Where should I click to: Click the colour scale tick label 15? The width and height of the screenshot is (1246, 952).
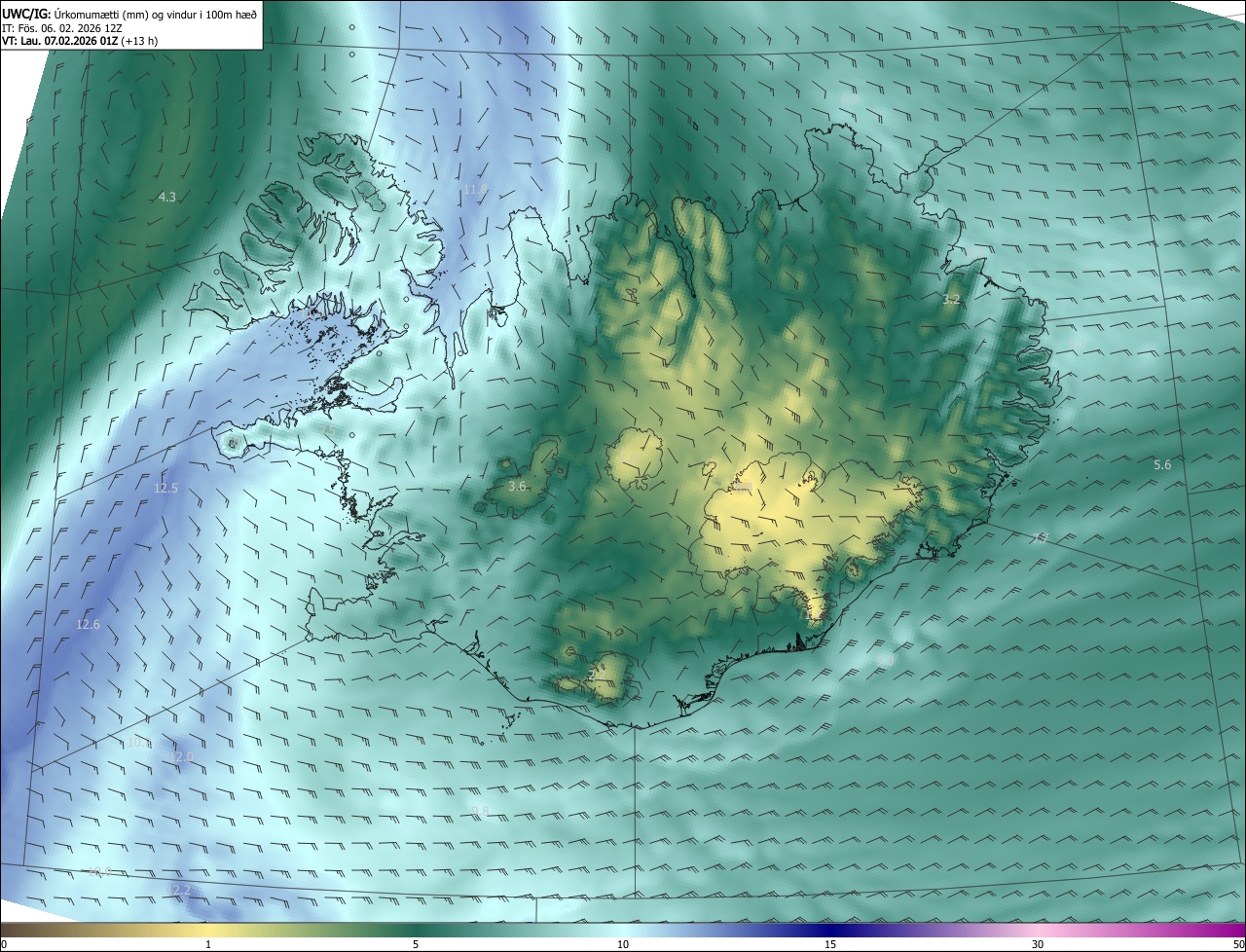point(830,944)
